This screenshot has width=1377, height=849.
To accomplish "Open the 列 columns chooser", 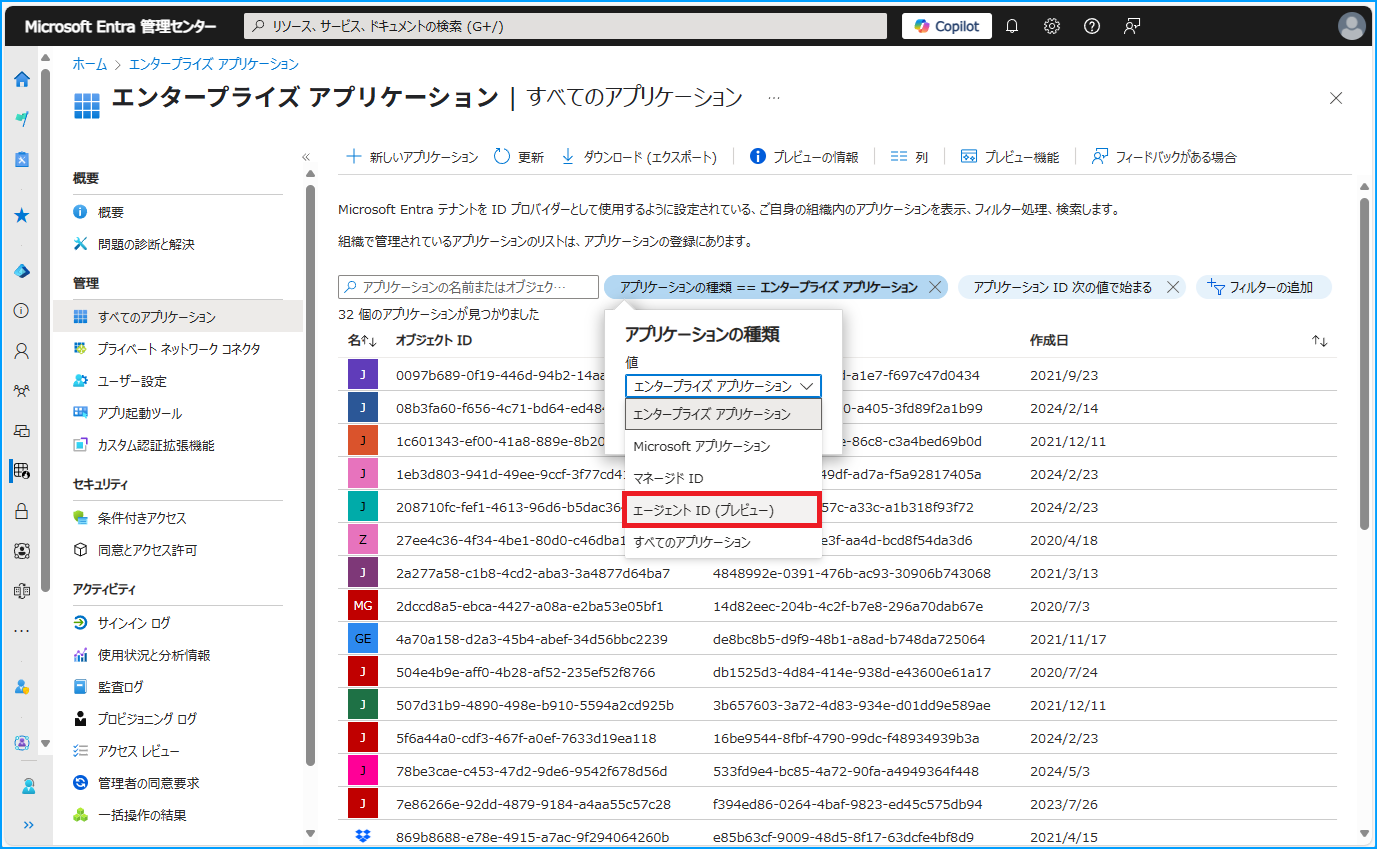I will click(x=909, y=157).
